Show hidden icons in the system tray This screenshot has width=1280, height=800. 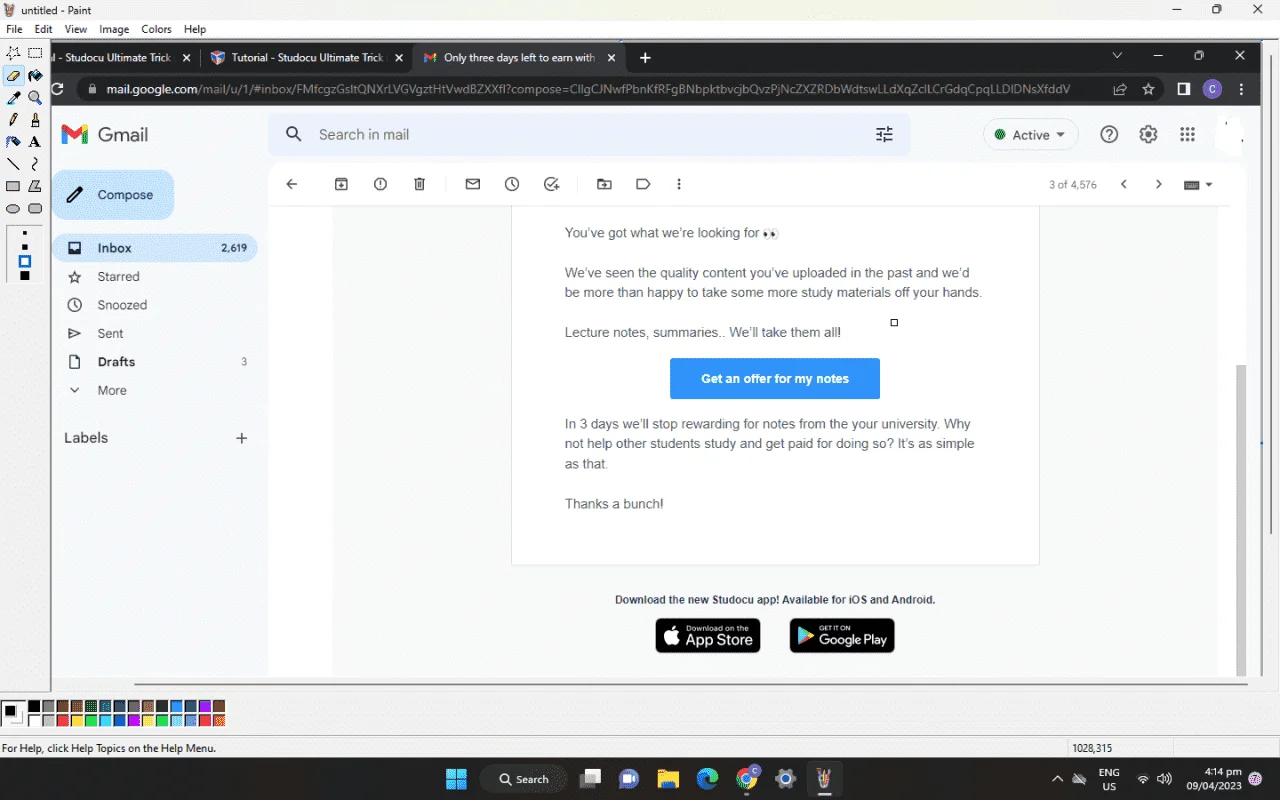tap(1057, 779)
